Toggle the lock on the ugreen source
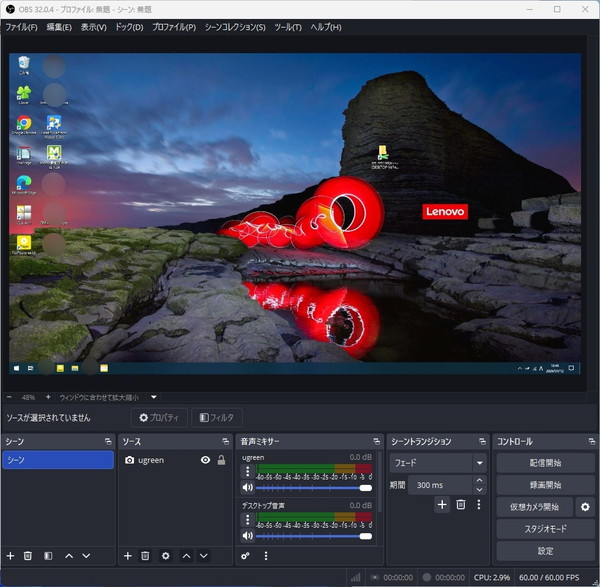Screen dimensions: 600x587 (x=221, y=460)
